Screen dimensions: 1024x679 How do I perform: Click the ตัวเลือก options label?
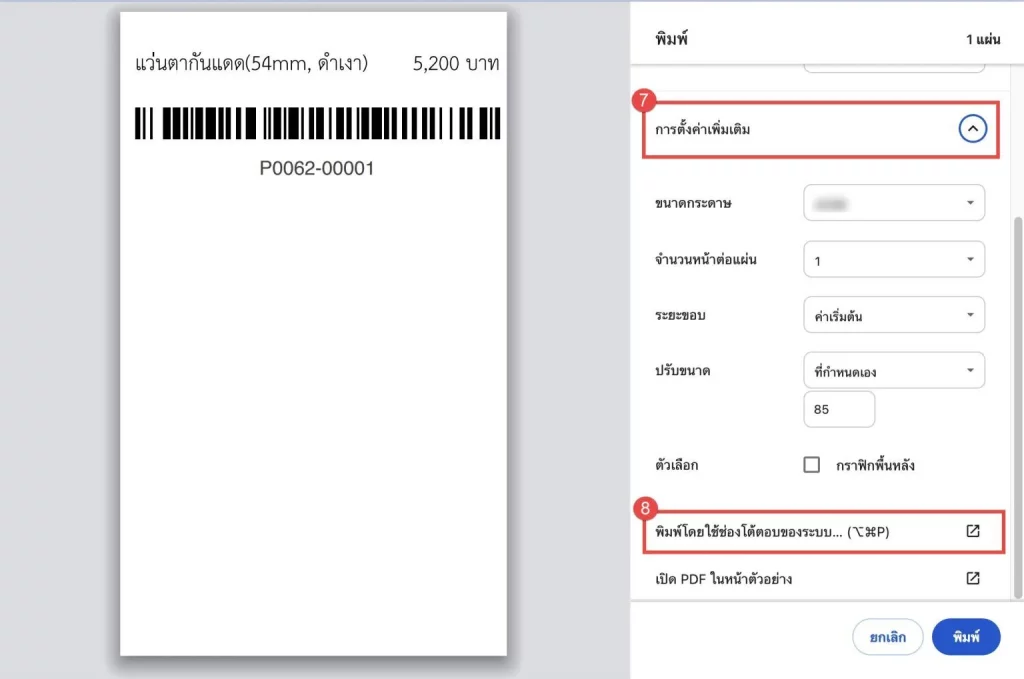(677, 465)
